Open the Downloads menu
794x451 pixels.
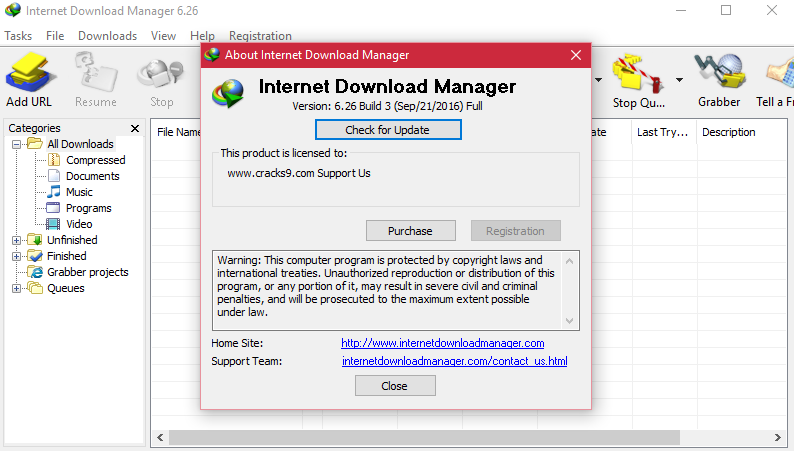(x=107, y=36)
